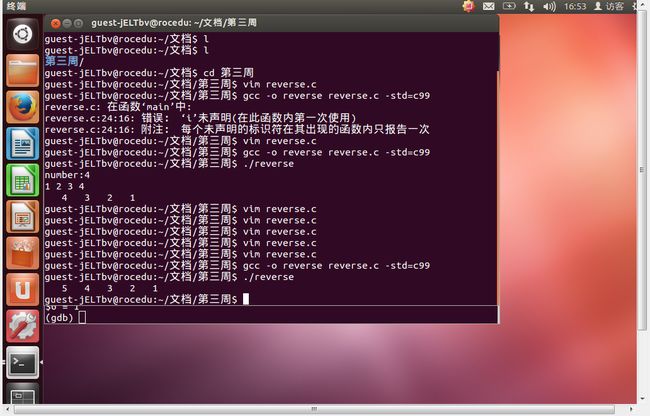
Task: Open Ubuntu Software Center
Action: coord(22,253)
